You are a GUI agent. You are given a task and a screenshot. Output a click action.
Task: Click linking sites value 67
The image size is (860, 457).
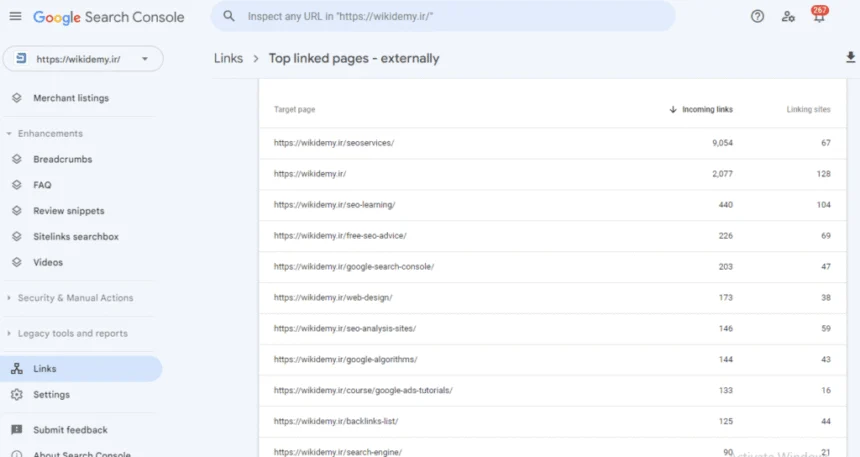tap(825, 143)
